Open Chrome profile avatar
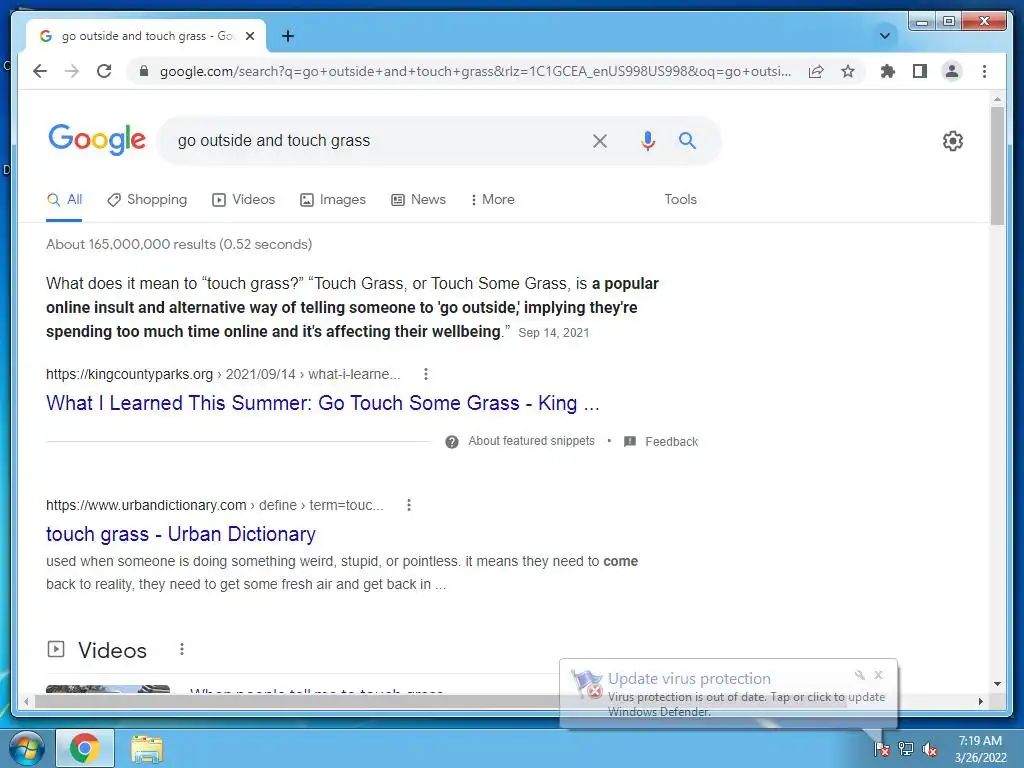Viewport: 1024px width, 768px height. [x=952, y=71]
